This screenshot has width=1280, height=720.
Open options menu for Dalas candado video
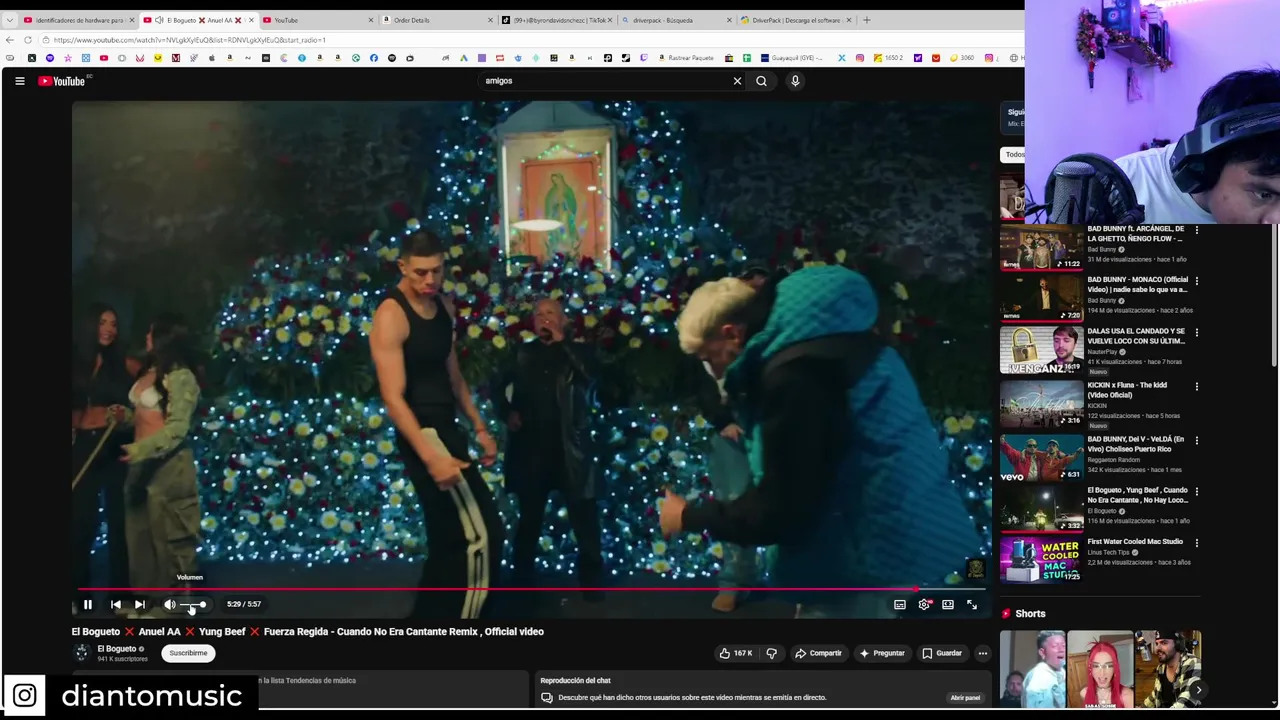tap(1197, 332)
